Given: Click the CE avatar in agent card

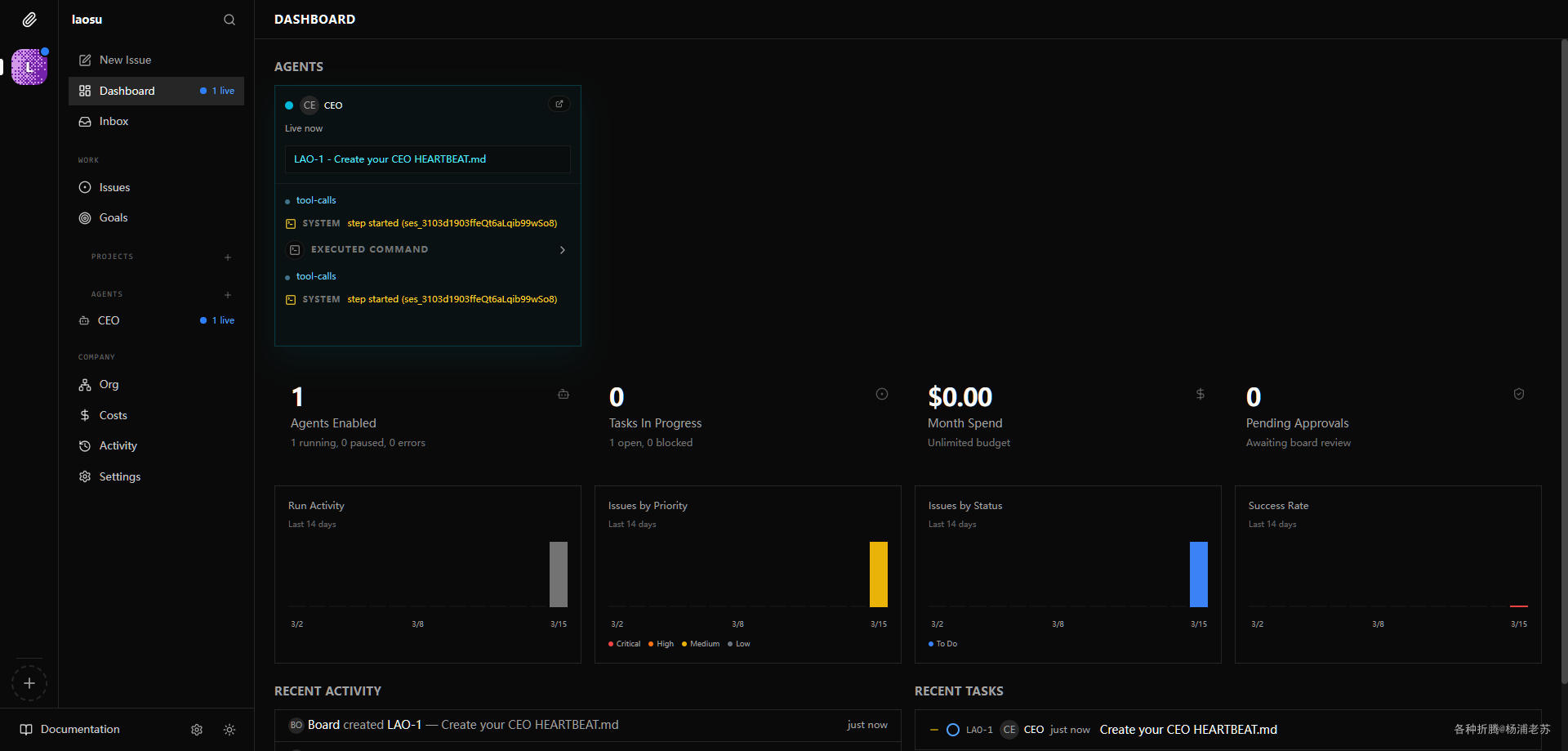Looking at the screenshot, I should [x=310, y=105].
